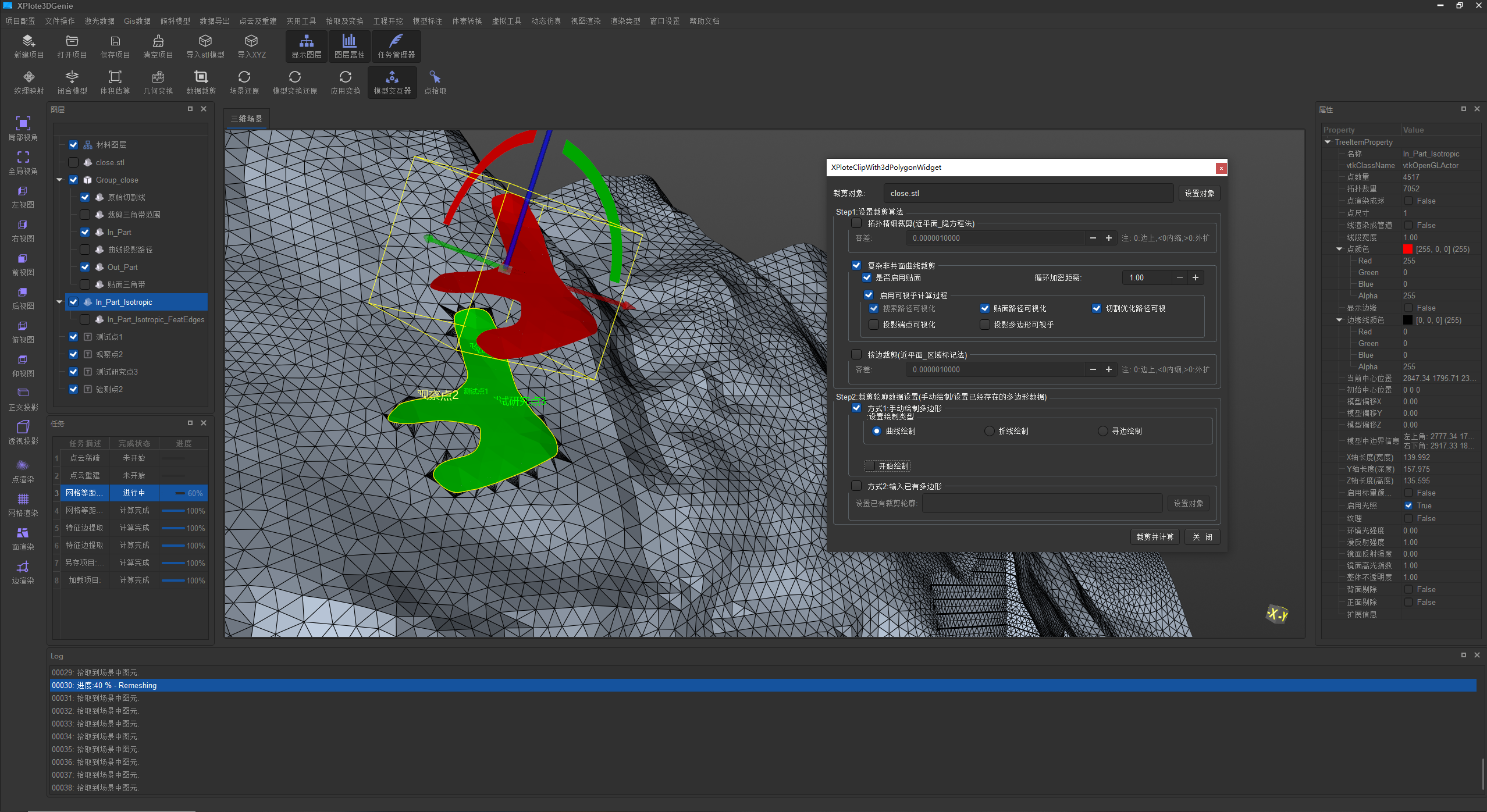
Task: Click 设置对象 beside close.stl field
Action: pyautogui.click(x=1199, y=193)
